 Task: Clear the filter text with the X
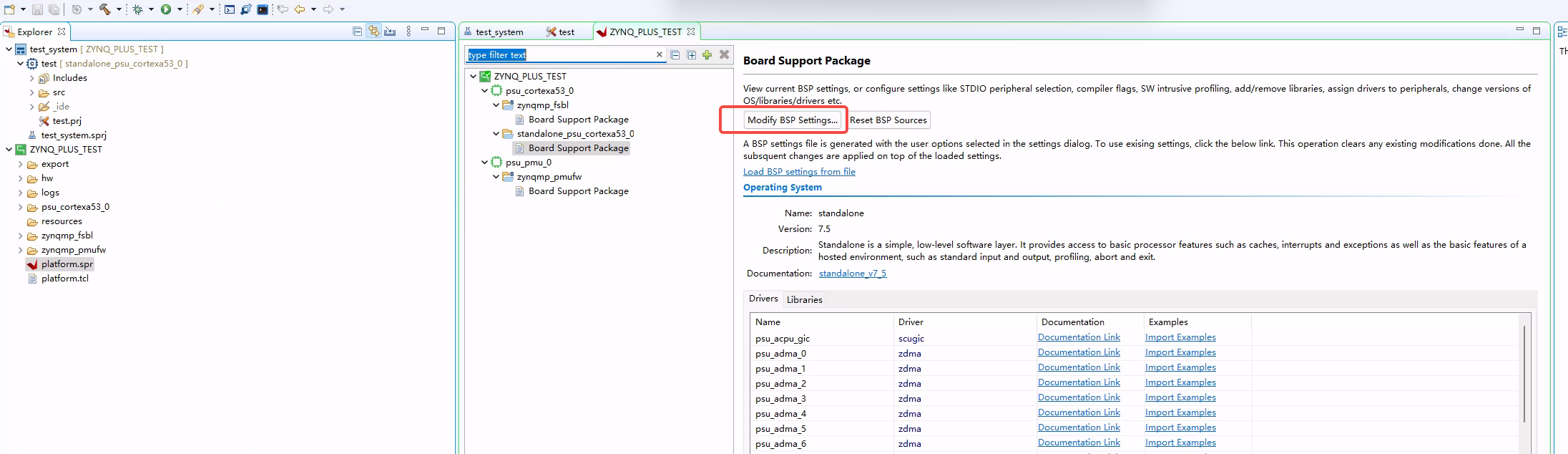point(660,54)
